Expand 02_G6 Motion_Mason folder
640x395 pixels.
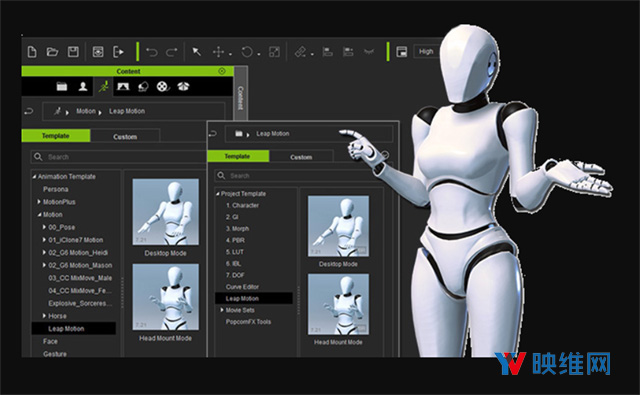[x=44, y=265]
